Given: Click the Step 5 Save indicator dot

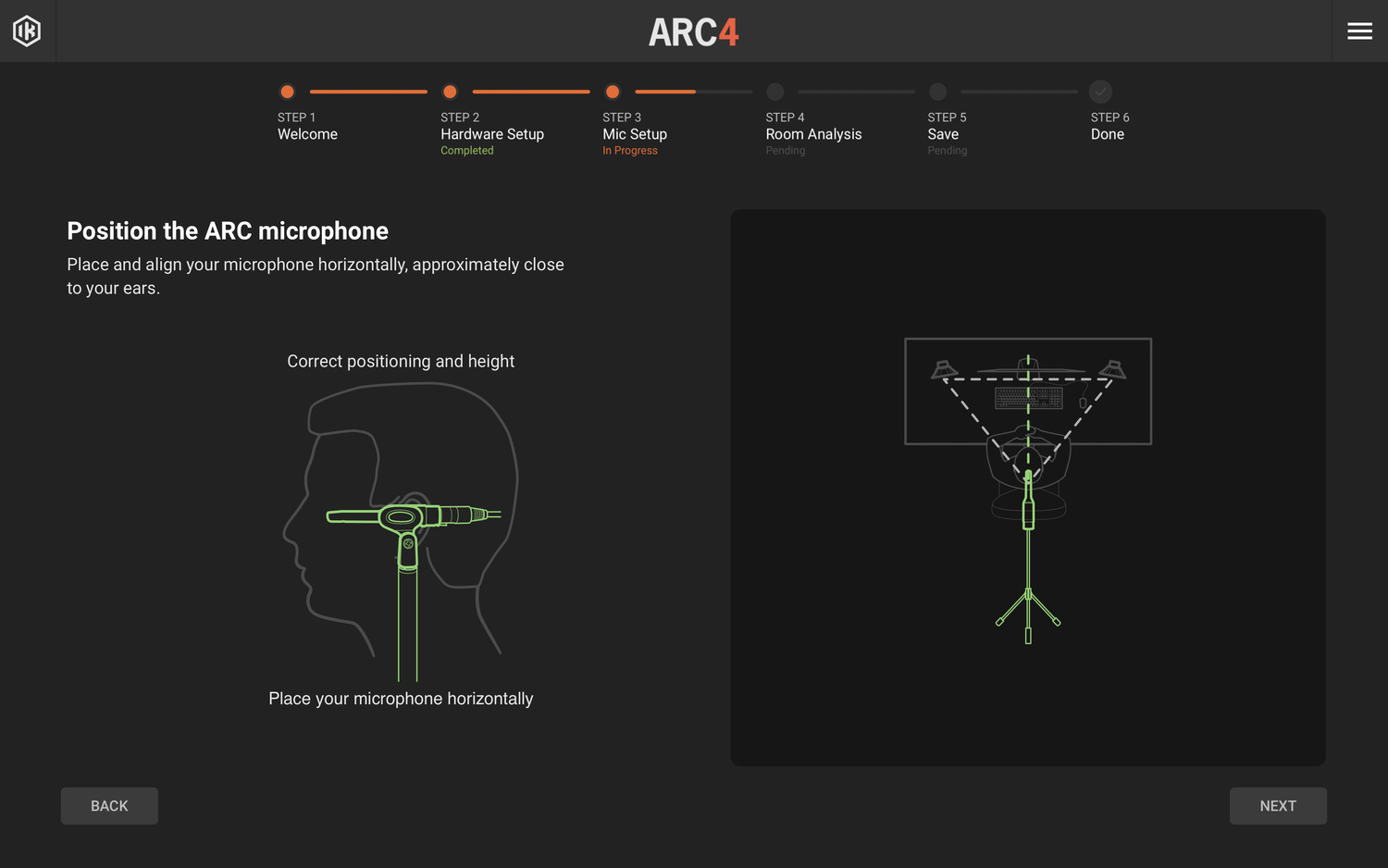Looking at the screenshot, I should [937, 92].
